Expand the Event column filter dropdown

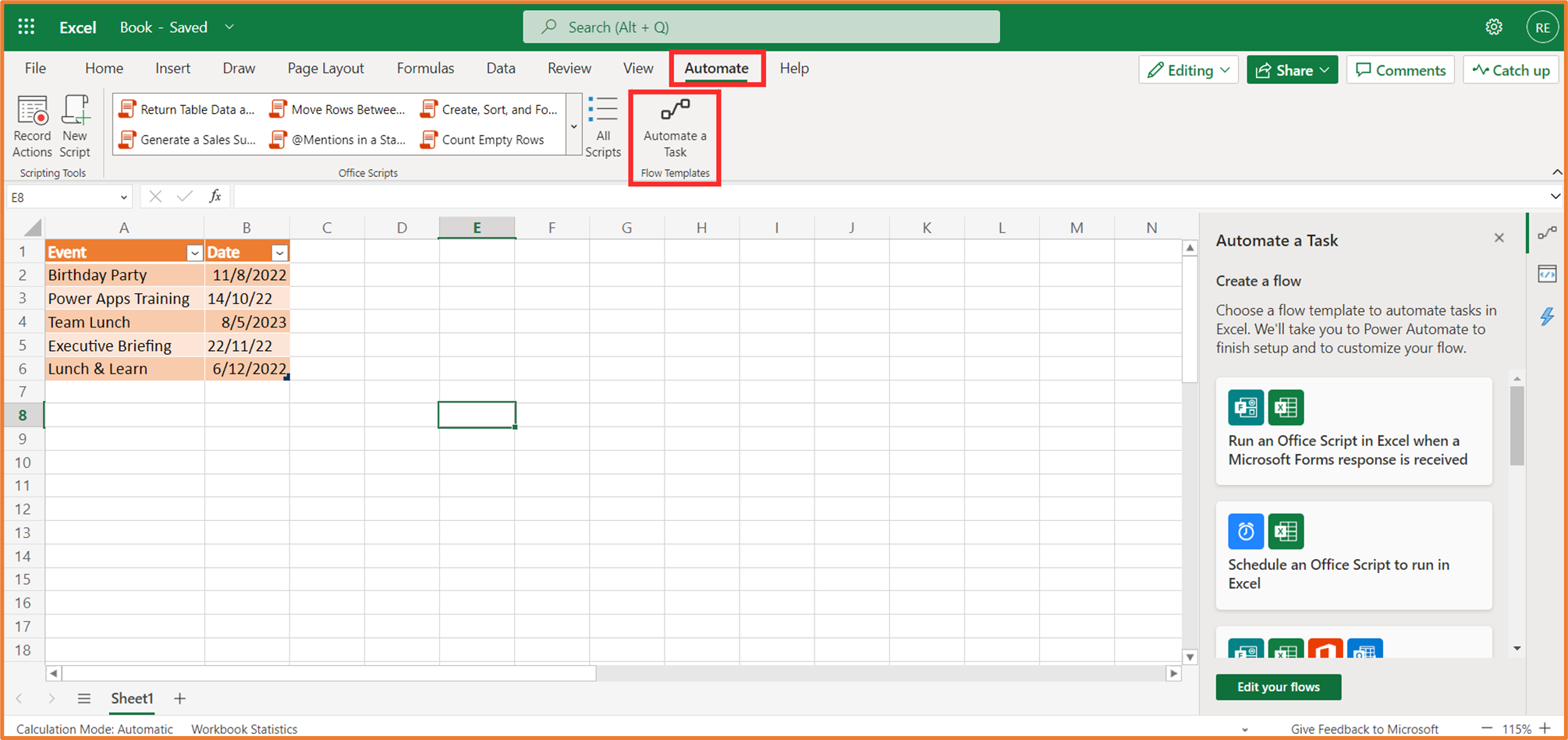tap(194, 253)
